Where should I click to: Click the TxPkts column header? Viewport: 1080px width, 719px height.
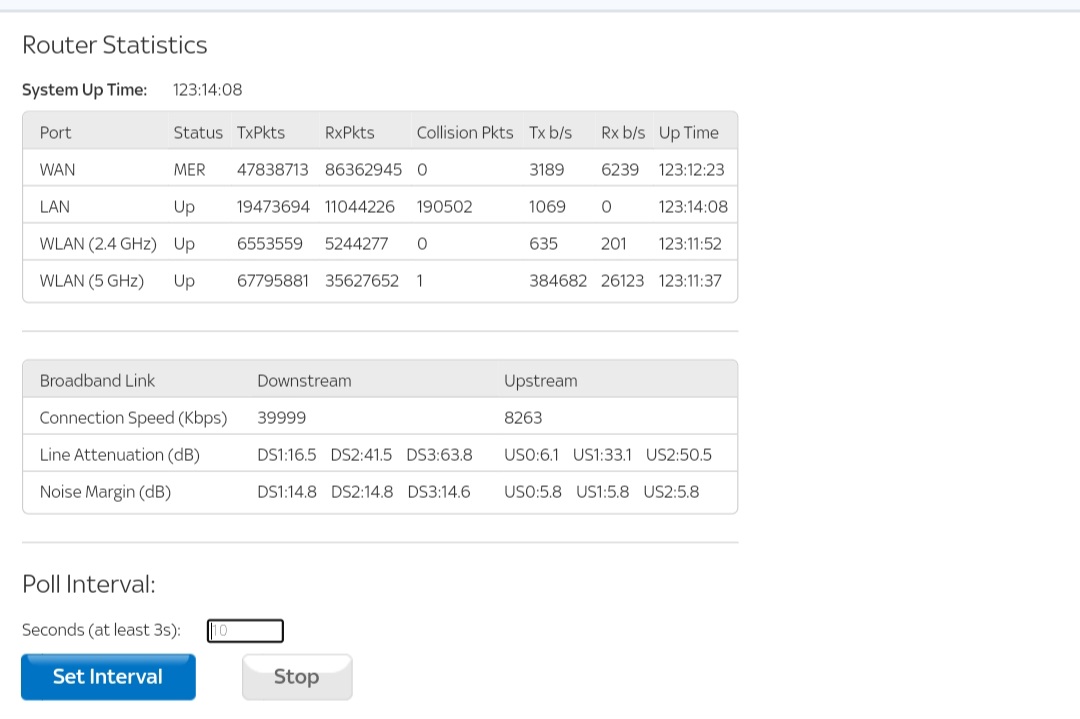pos(260,132)
